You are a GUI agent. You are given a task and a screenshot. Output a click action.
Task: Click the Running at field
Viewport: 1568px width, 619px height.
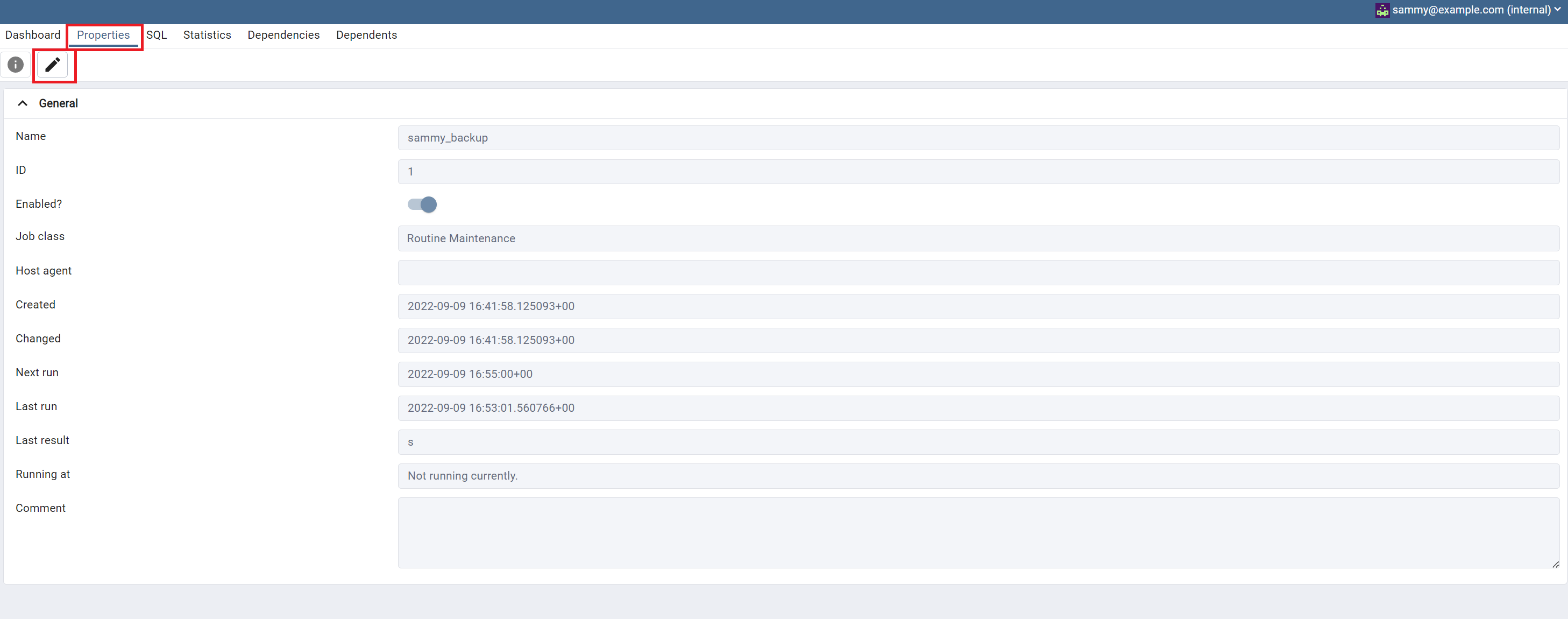pos(978,476)
